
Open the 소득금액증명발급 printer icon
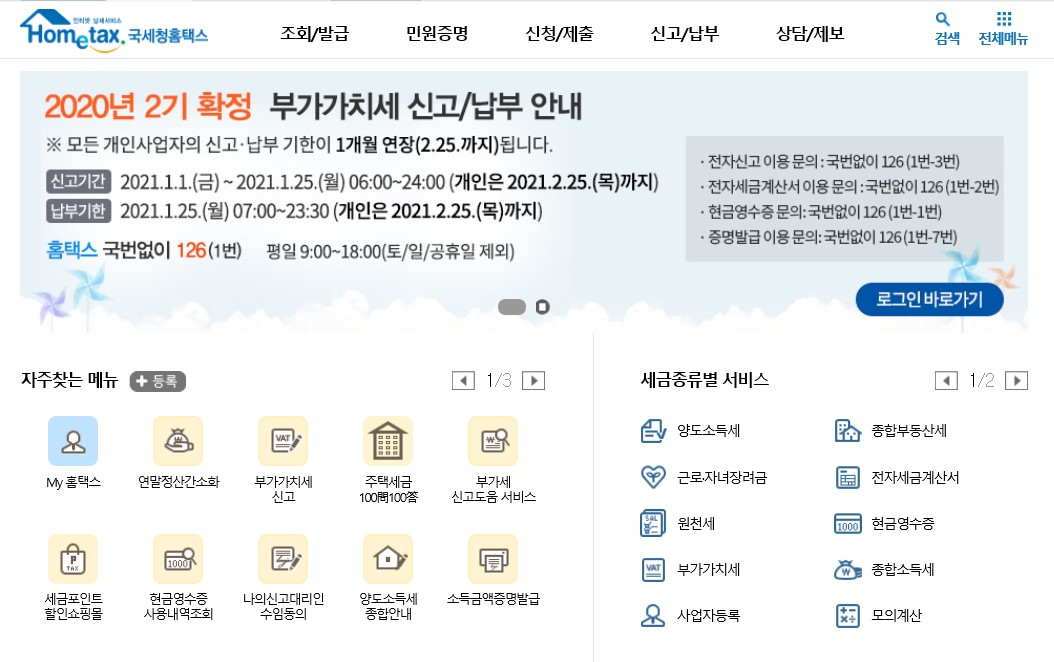click(x=493, y=558)
